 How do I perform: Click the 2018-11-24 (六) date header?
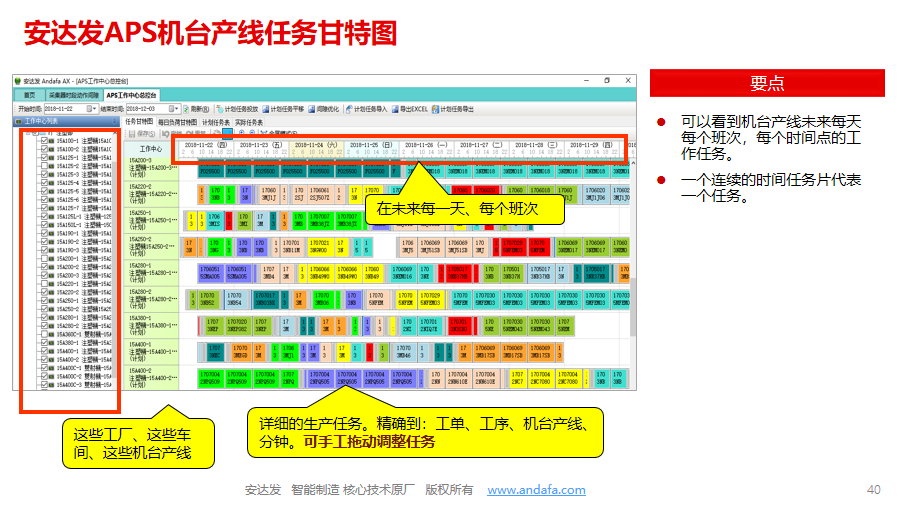[x=316, y=145]
